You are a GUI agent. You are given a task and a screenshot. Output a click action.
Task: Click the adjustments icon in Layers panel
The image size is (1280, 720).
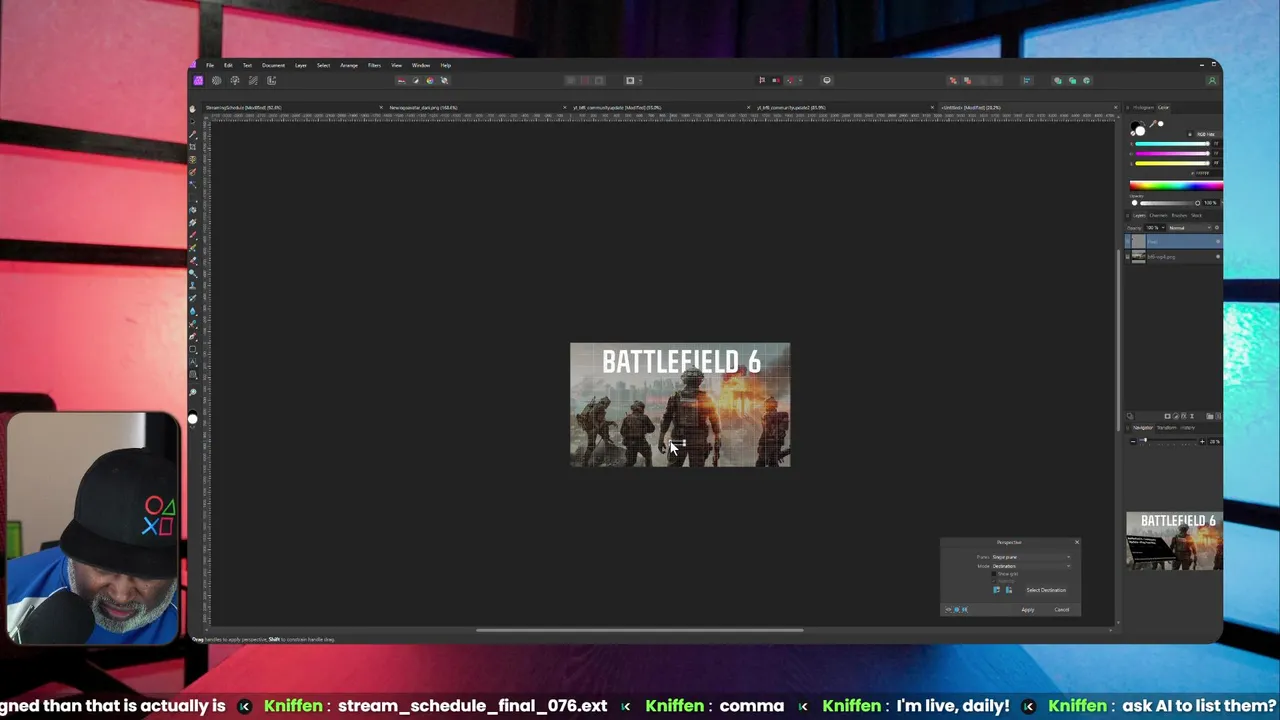1175,416
